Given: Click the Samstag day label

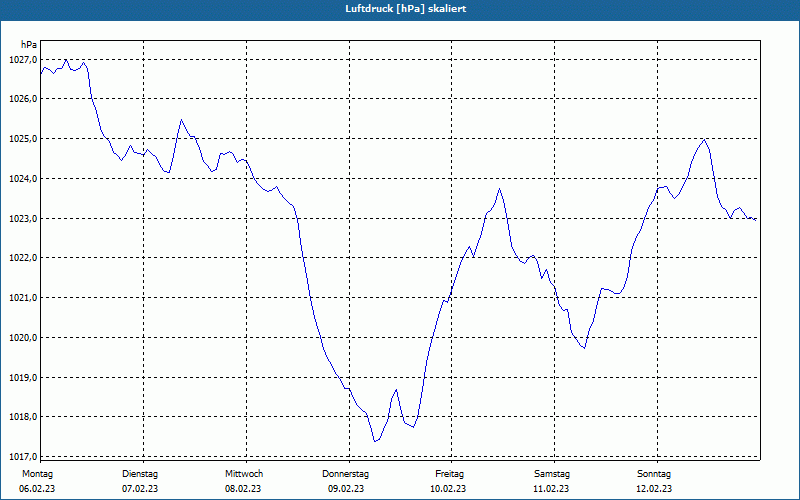Looking at the screenshot, I should [552, 474].
